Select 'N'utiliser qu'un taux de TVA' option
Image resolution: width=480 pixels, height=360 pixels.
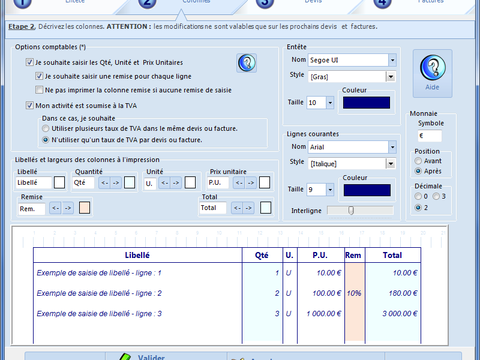pos(46,140)
